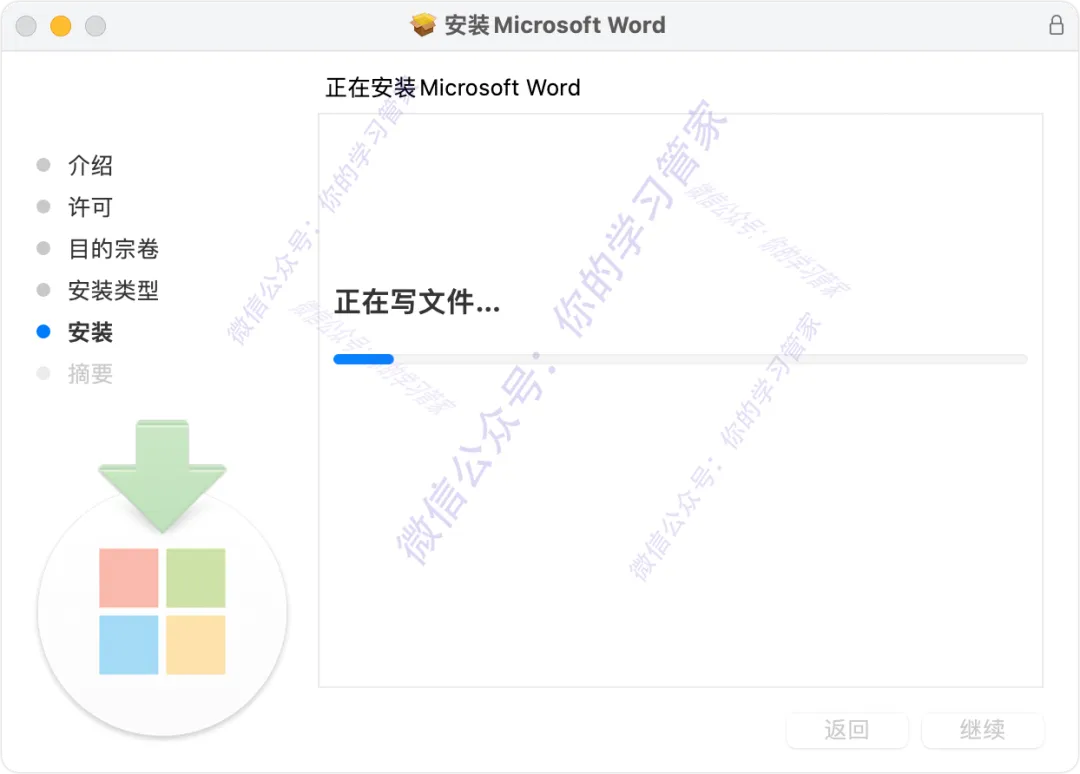
Task: Click the blue installation progress bar
Action: tap(681, 359)
